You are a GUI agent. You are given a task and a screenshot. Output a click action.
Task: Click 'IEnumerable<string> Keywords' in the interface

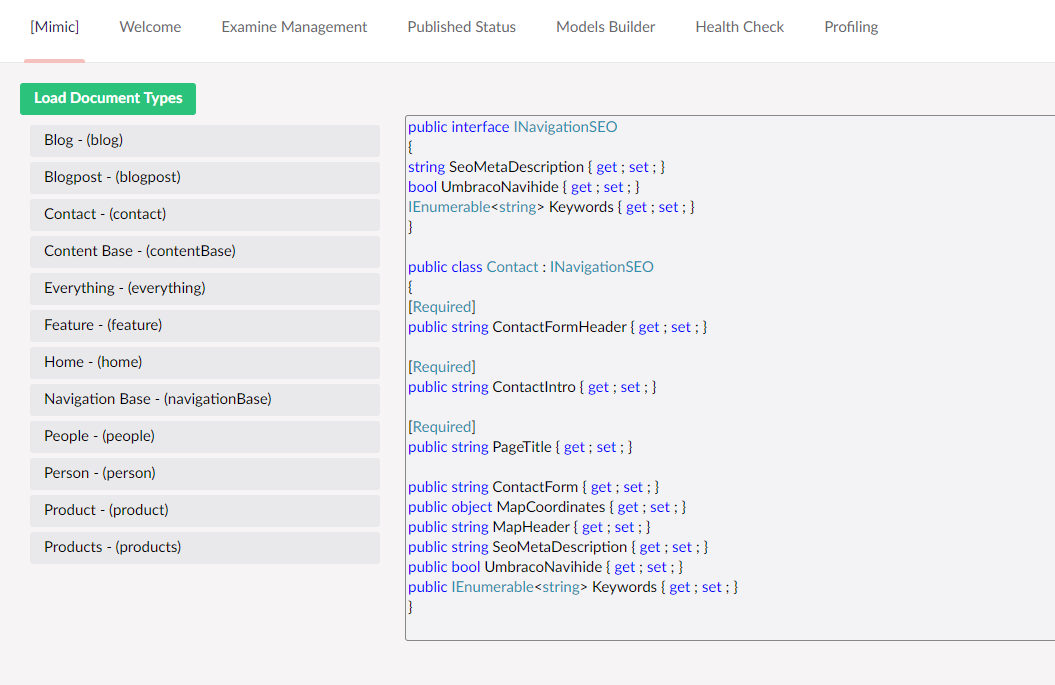point(551,207)
